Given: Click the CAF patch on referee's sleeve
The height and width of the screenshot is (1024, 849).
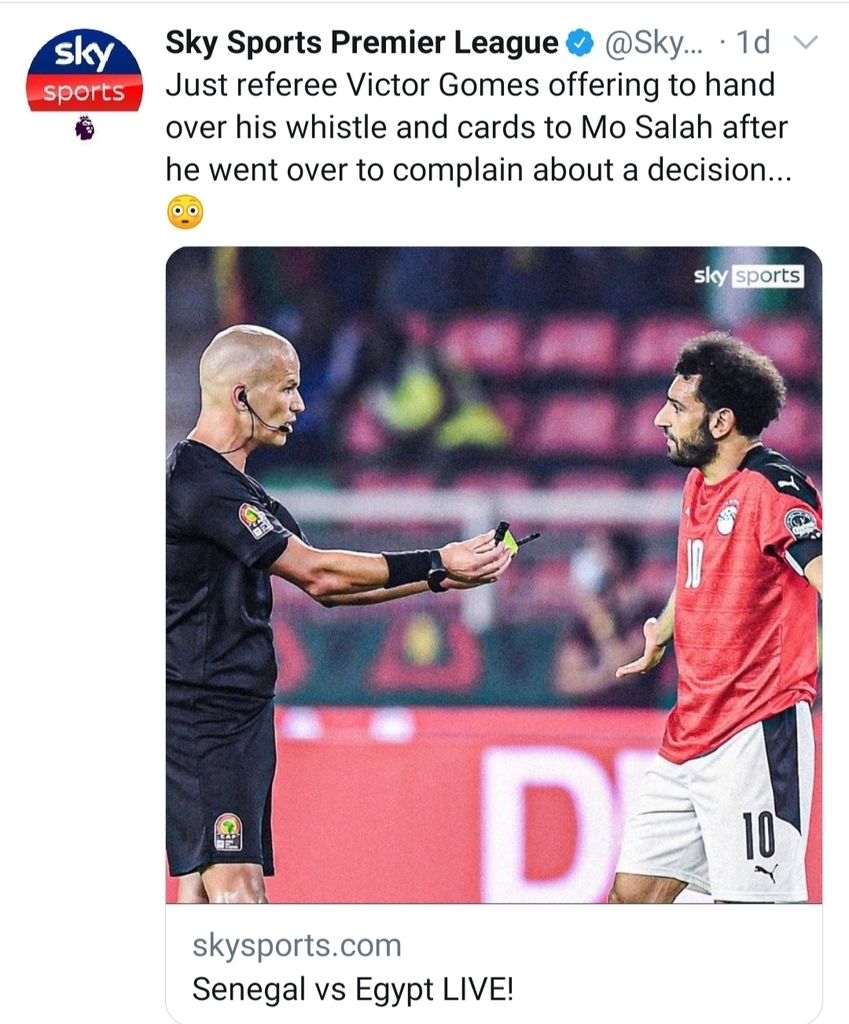Looking at the screenshot, I should (x=255, y=520).
